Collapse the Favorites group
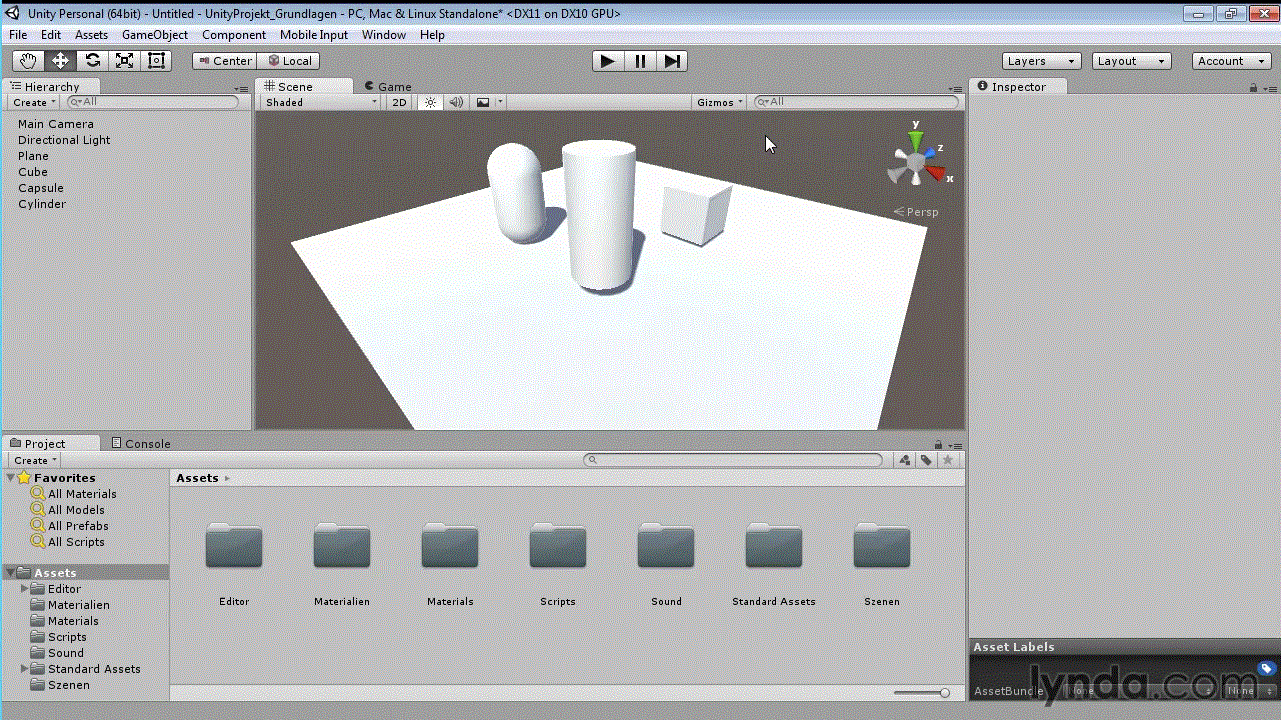This screenshot has height=720, width=1281. 11,478
